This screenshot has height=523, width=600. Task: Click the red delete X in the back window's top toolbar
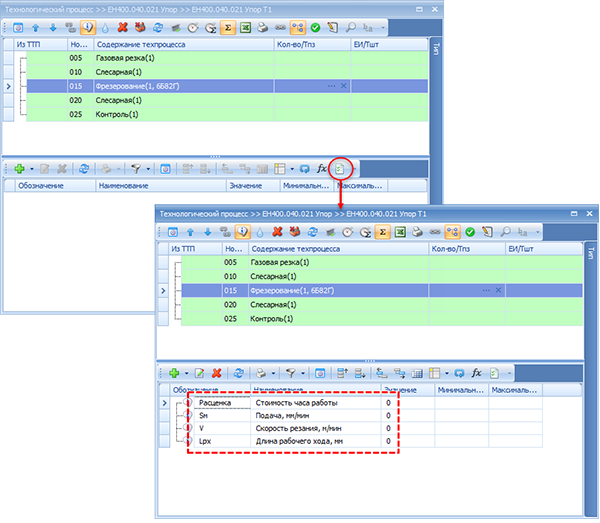coord(122,28)
